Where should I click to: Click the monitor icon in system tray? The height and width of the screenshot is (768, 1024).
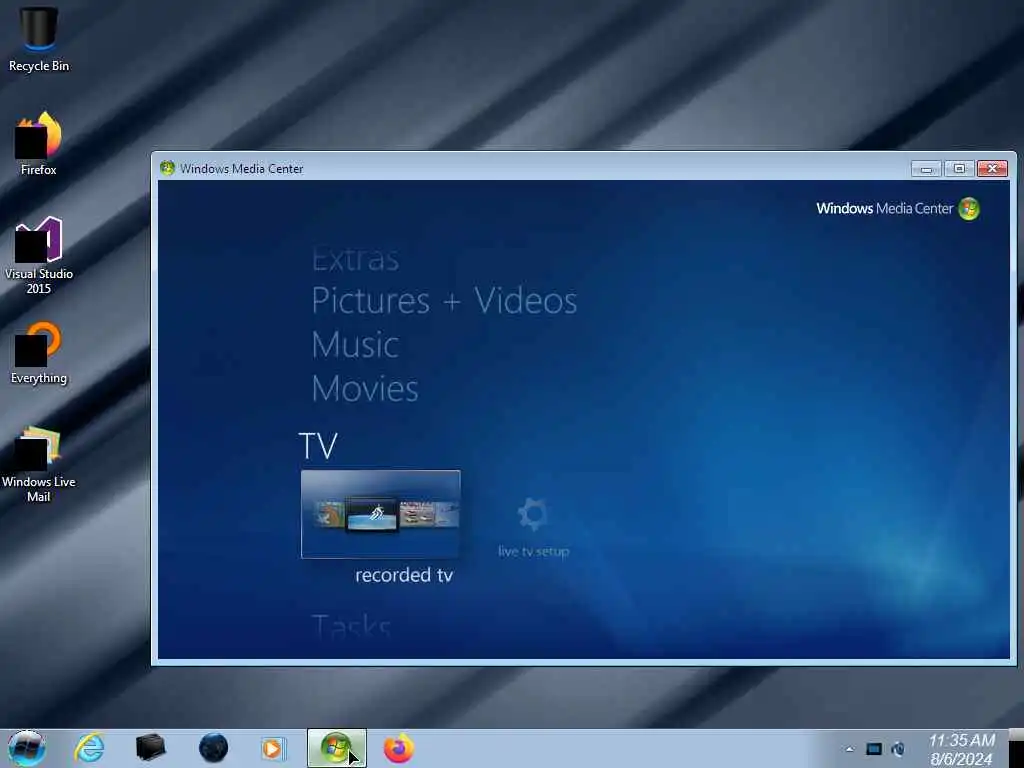tap(874, 749)
